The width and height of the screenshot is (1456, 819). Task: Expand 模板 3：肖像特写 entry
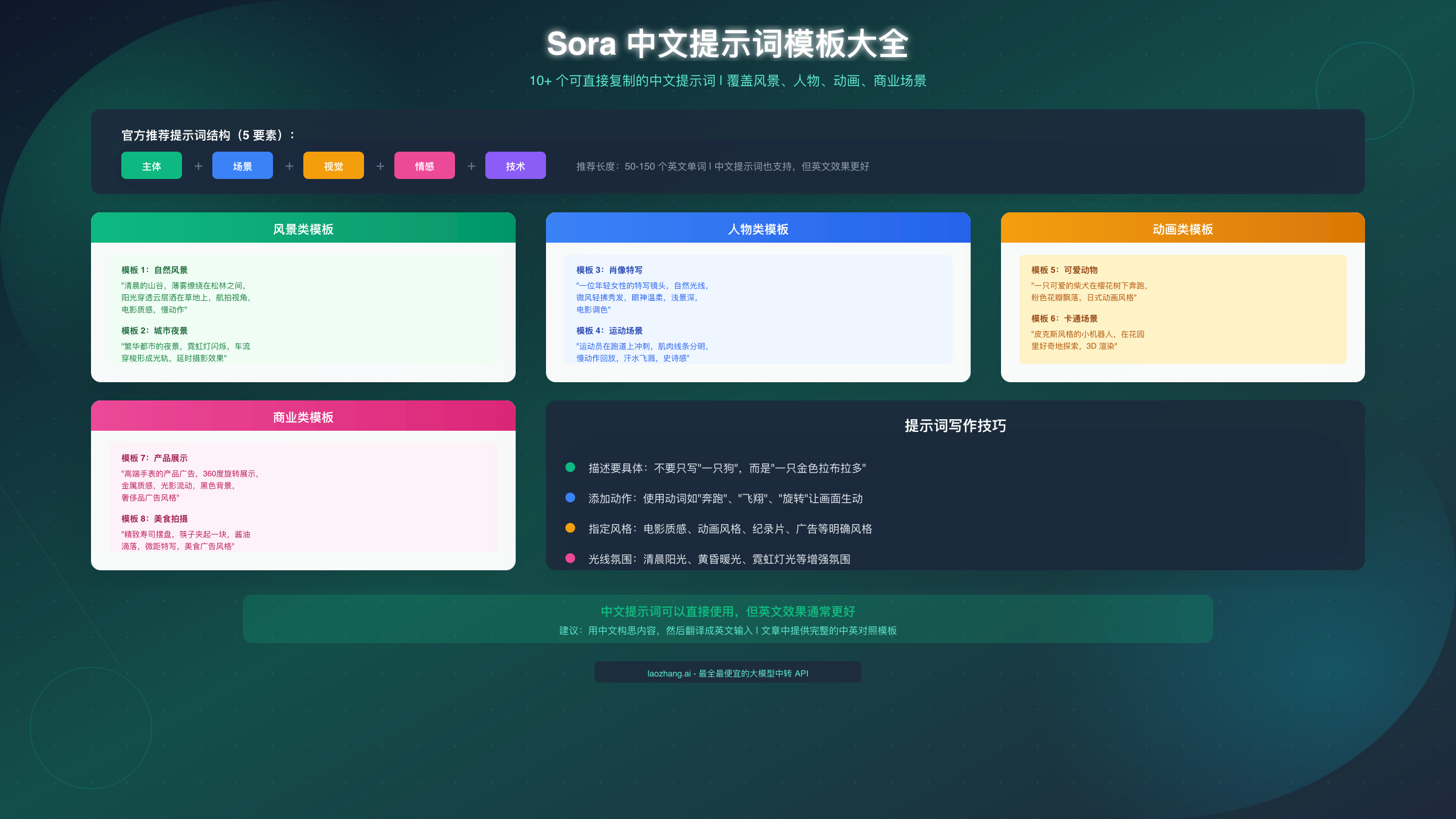609,269
